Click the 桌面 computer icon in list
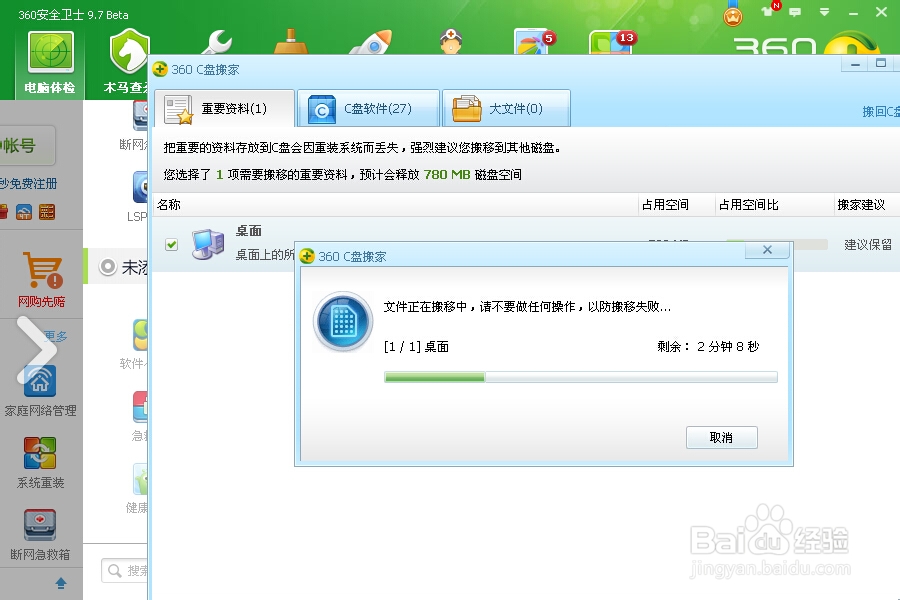Image resolution: width=900 pixels, height=600 pixels. pyautogui.click(x=208, y=244)
